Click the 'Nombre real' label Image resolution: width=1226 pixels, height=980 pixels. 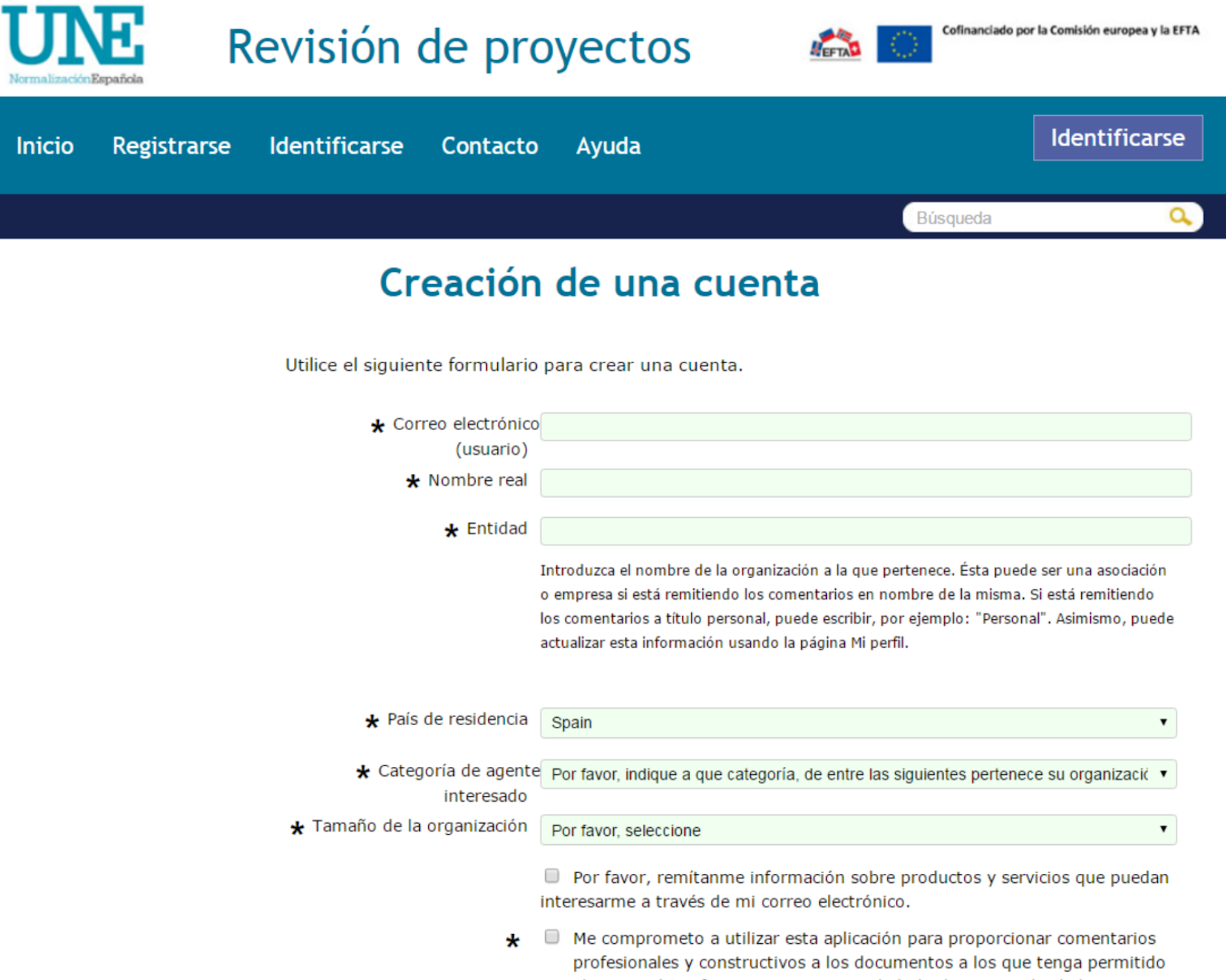coord(477,480)
